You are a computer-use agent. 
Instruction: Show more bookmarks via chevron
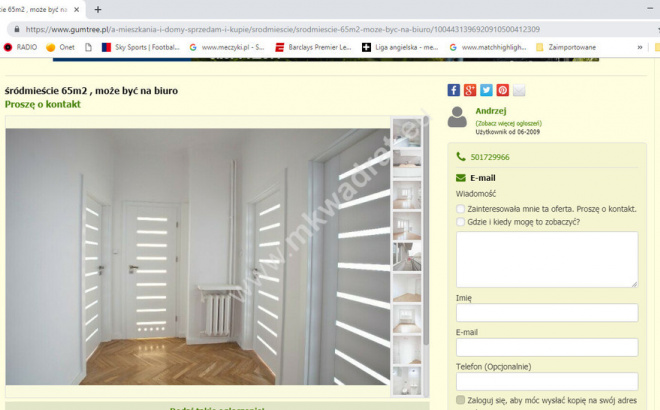point(640,47)
